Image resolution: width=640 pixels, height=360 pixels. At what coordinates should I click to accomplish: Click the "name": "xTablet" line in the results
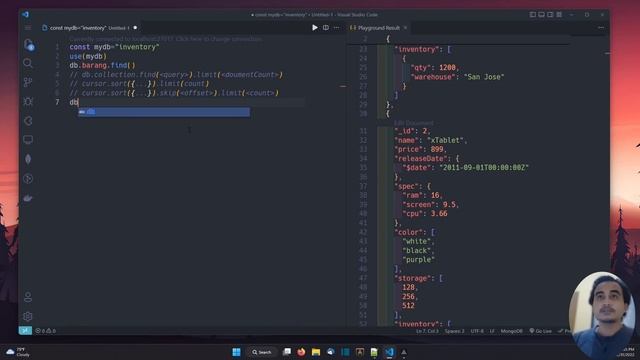tap(431, 140)
